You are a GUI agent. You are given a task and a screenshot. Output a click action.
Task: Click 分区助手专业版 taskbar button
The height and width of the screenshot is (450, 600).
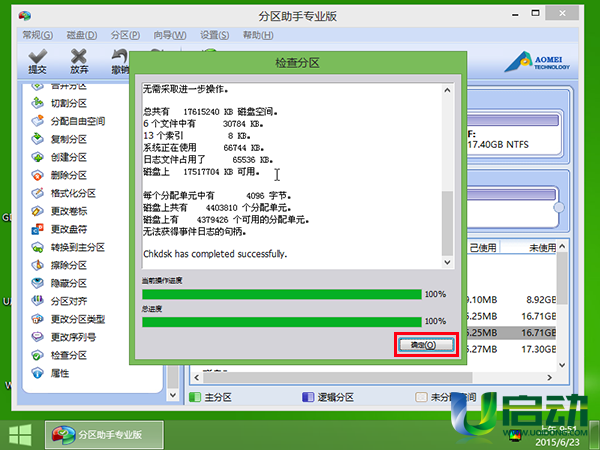click(104, 435)
